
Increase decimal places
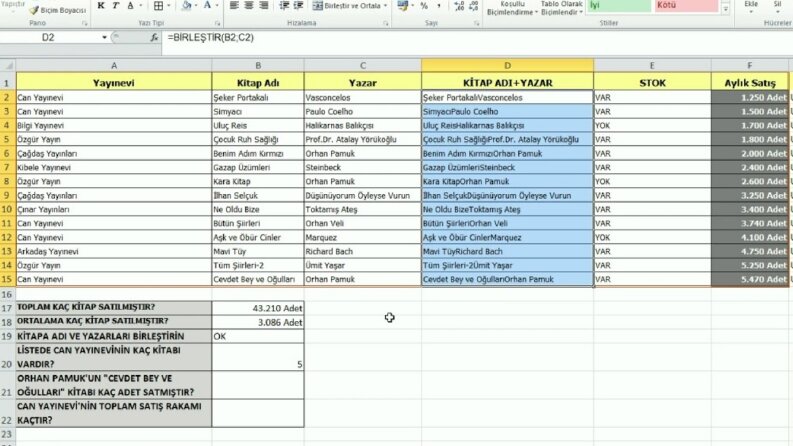click(459, 6)
